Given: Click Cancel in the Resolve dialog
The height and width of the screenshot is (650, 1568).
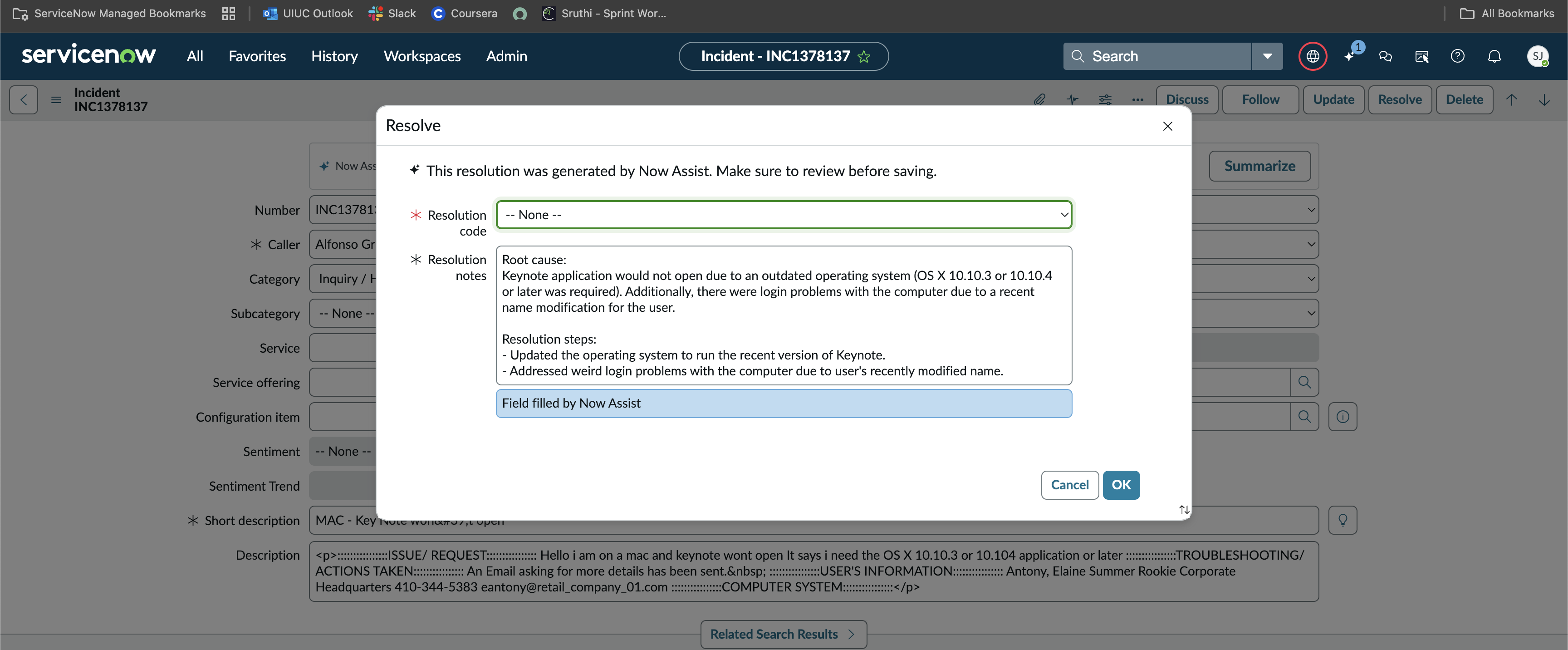Looking at the screenshot, I should (1069, 485).
